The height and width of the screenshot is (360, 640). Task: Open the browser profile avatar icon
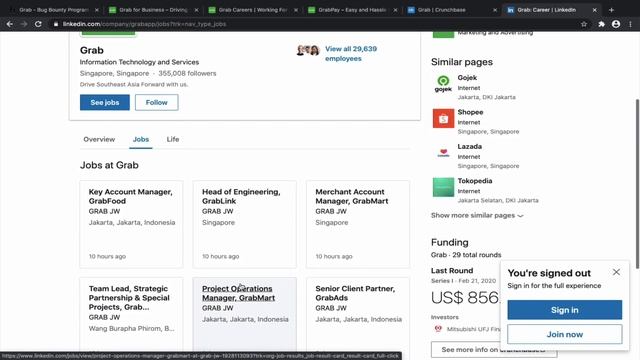[x=616, y=24]
